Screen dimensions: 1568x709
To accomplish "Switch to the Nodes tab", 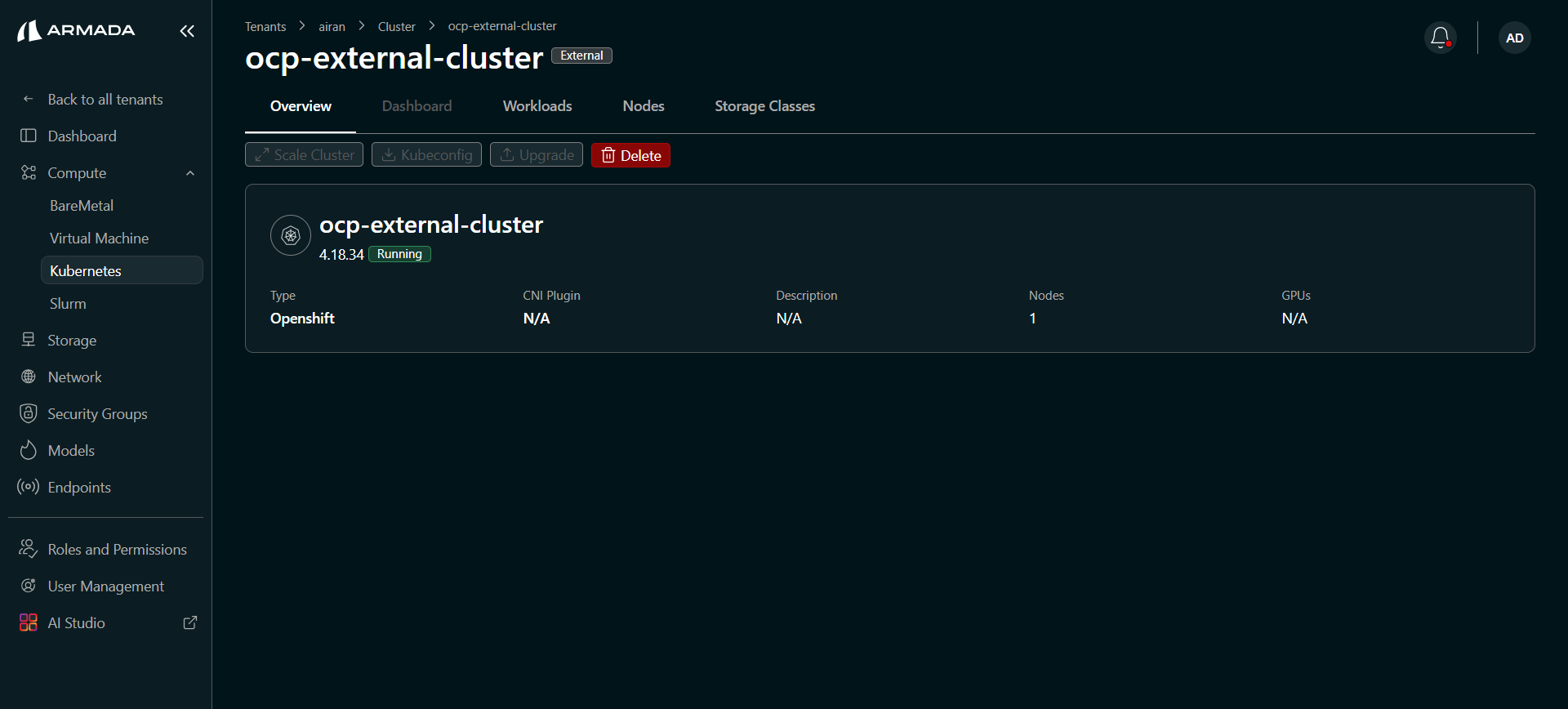I will pyautogui.click(x=644, y=106).
